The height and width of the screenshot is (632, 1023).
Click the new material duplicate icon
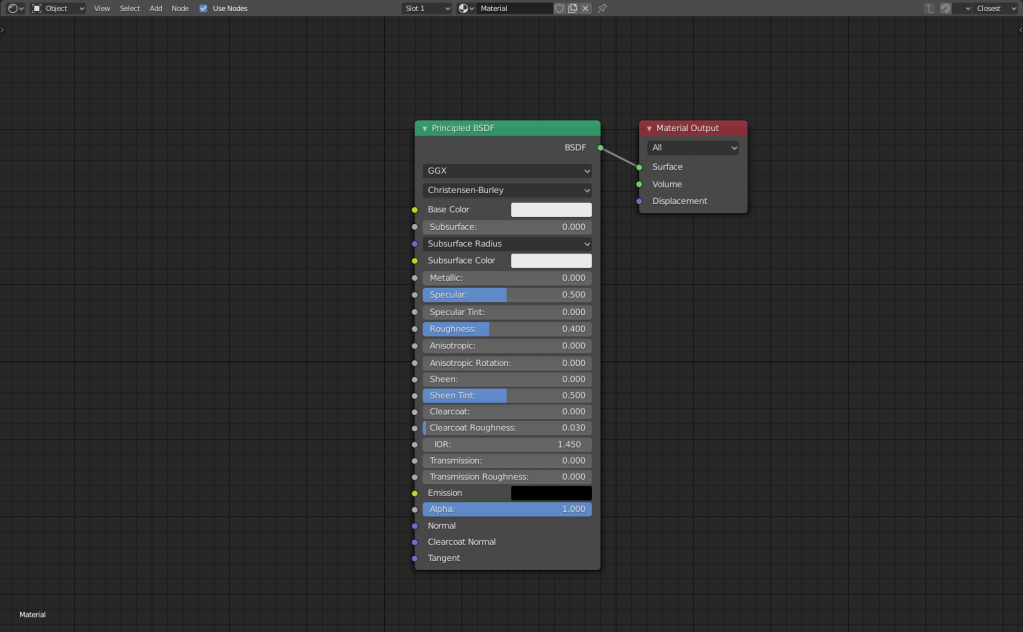tap(572, 8)
